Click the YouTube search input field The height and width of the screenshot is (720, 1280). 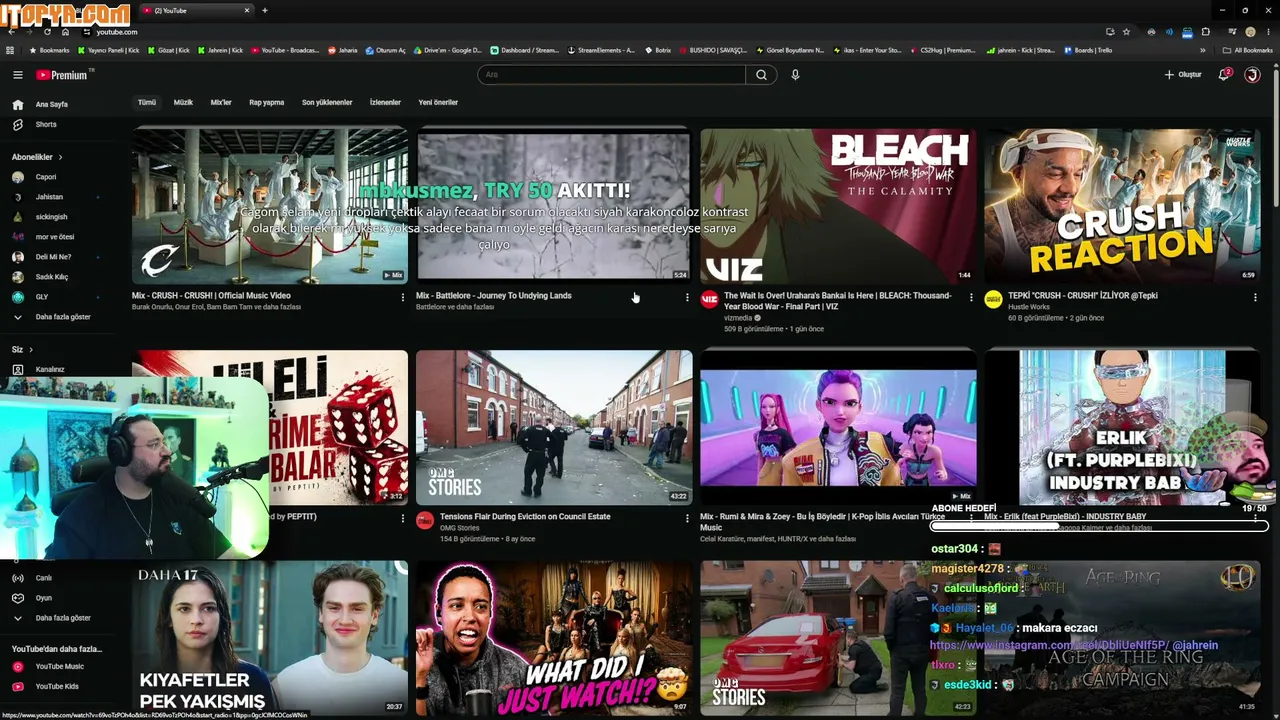pos(611,75)
